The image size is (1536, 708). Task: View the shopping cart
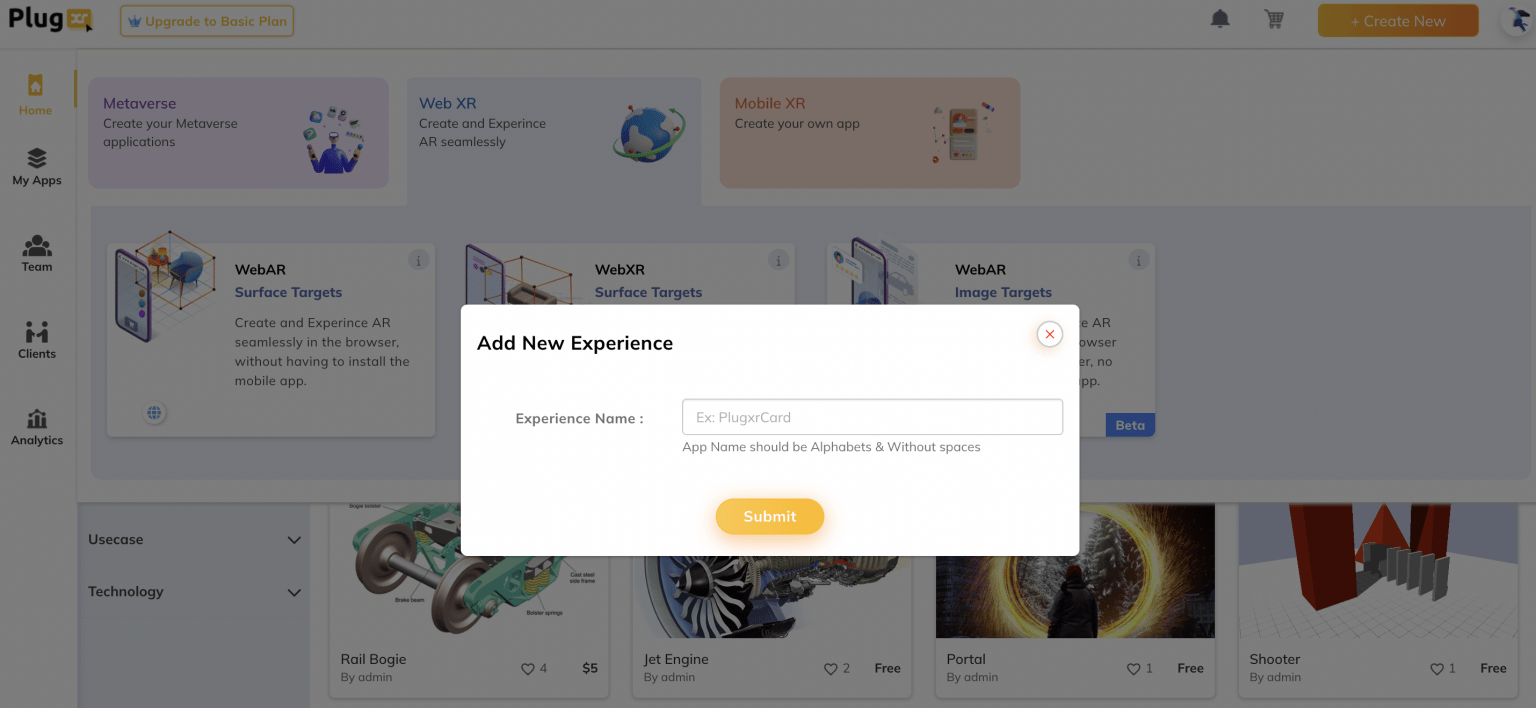[x=1273, y=18]
